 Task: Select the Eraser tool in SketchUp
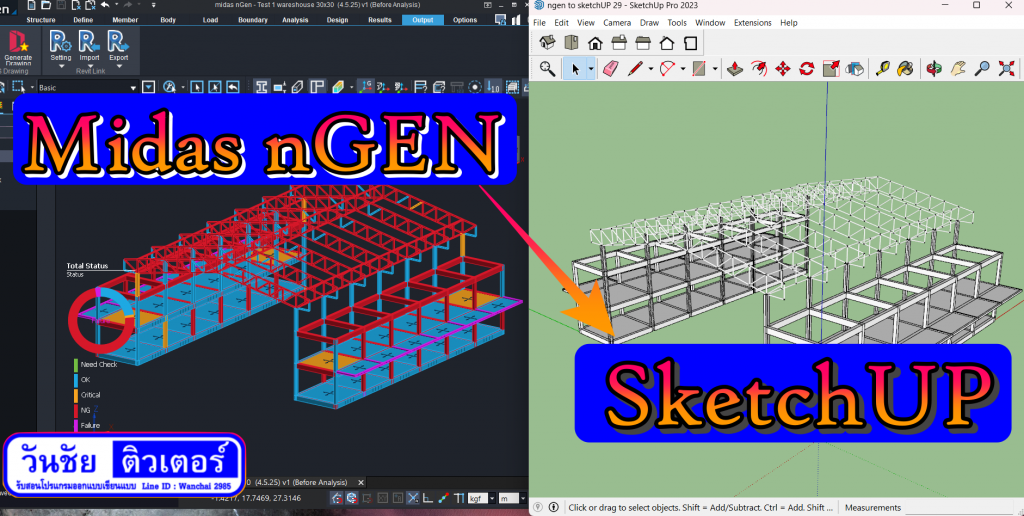pyautogui.click(x=611, y=68)
